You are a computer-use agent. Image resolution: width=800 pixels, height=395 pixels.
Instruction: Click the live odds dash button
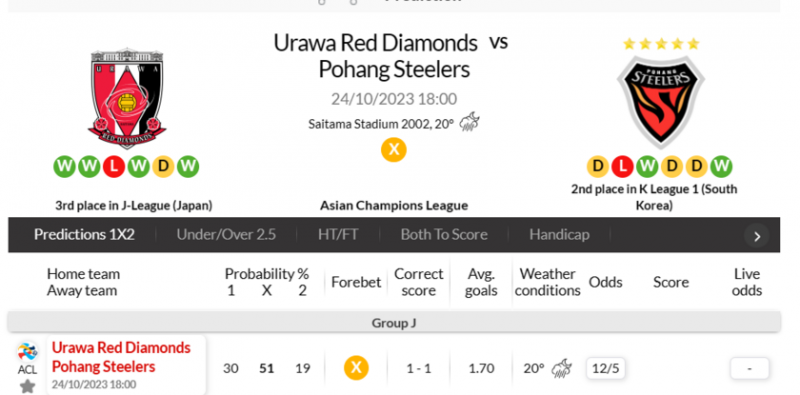click(x=749, y=368)
